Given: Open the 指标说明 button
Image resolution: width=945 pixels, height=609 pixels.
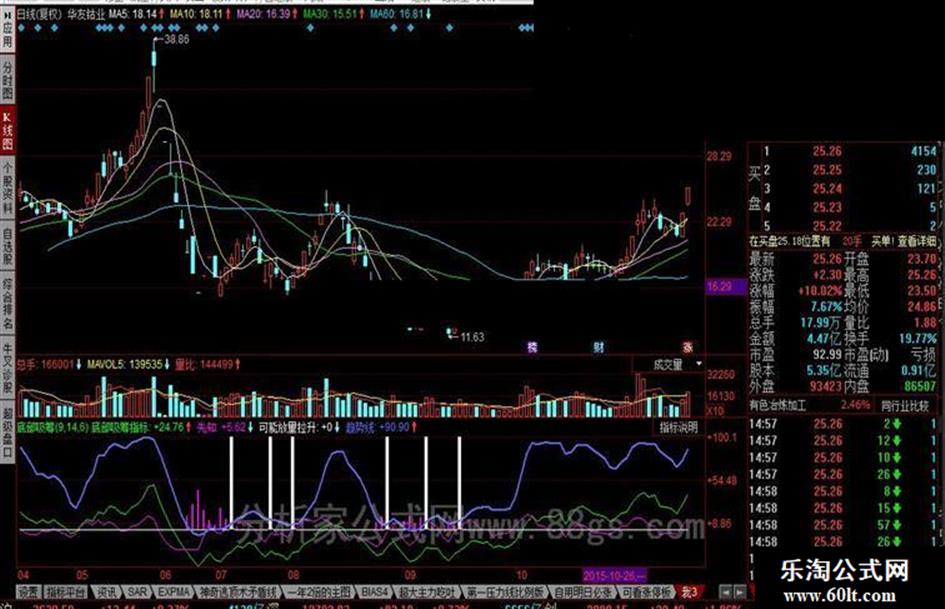Looking at the screenshot, I should tap(678, 428).
